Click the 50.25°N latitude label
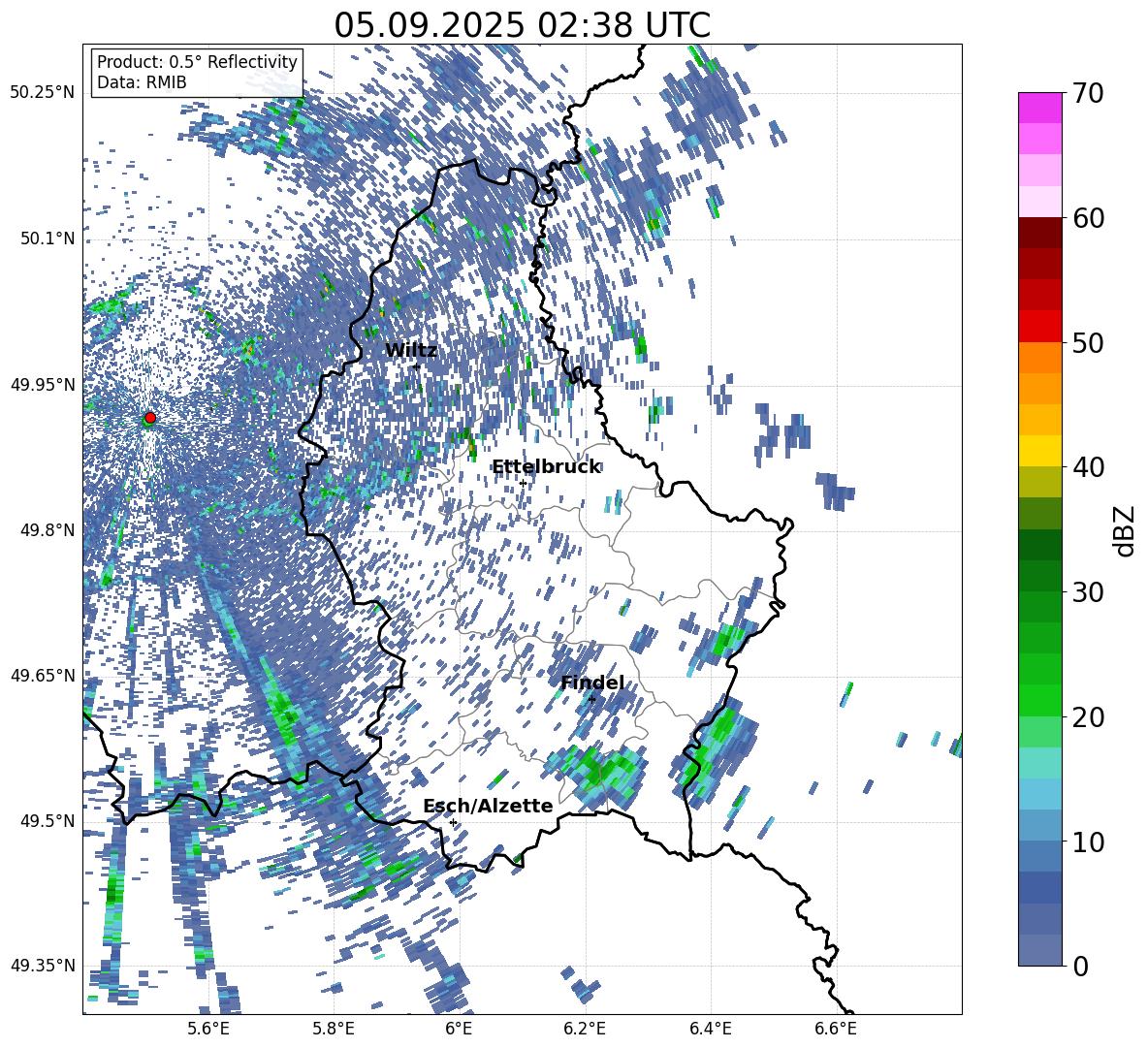This screenshot has height=1048, width=1148. pyautogui.click(x=43, y=92)
